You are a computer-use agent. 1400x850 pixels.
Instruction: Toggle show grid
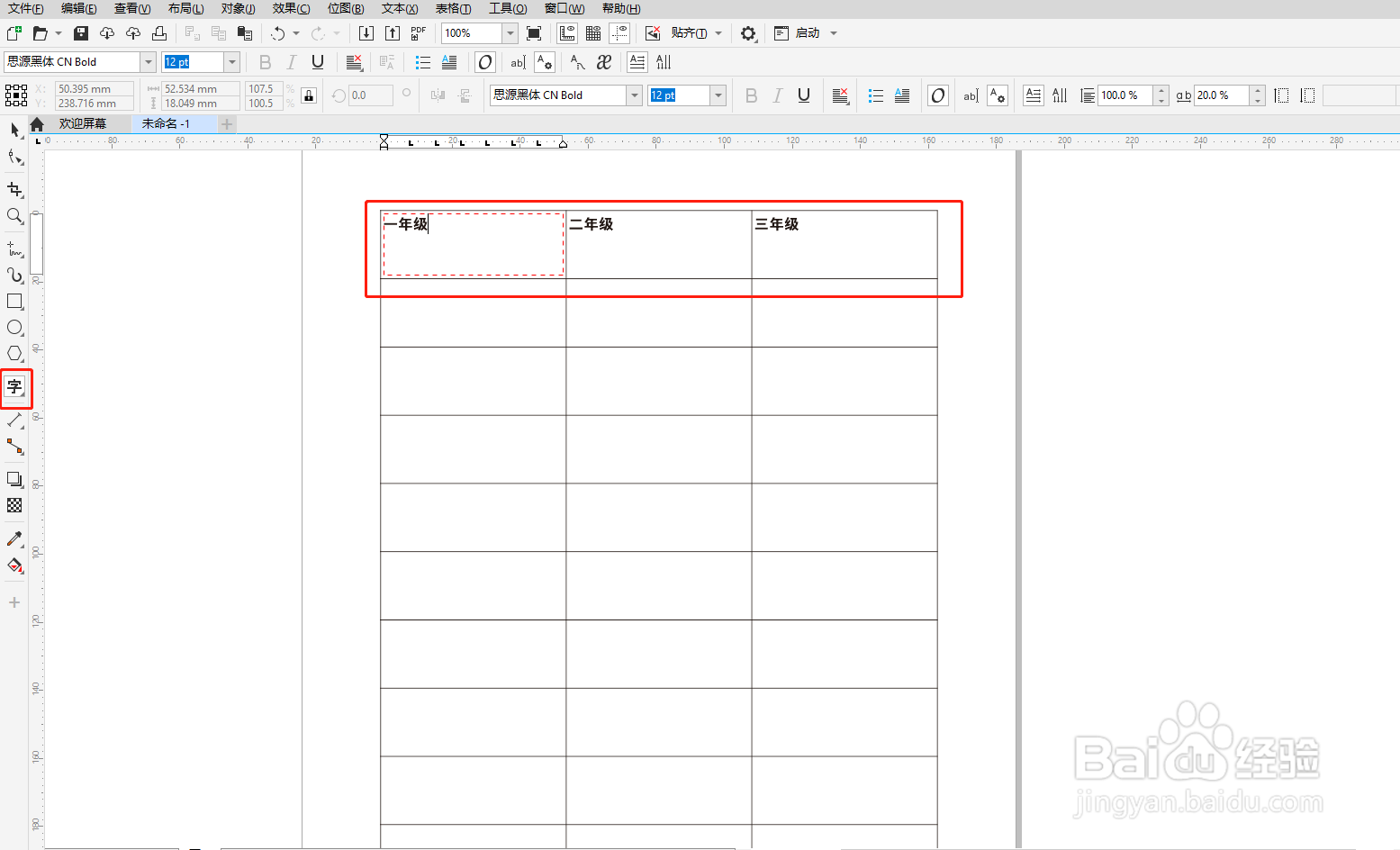point(593,33)
